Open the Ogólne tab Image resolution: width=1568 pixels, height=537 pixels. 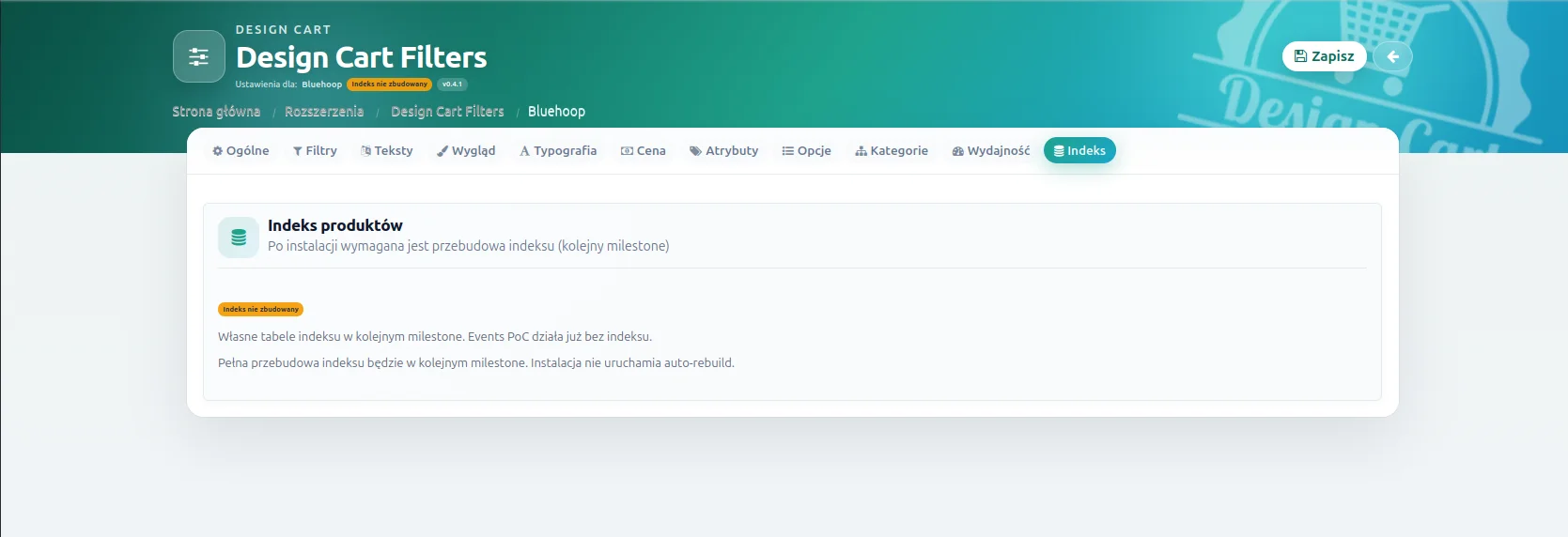pos(241,150)
